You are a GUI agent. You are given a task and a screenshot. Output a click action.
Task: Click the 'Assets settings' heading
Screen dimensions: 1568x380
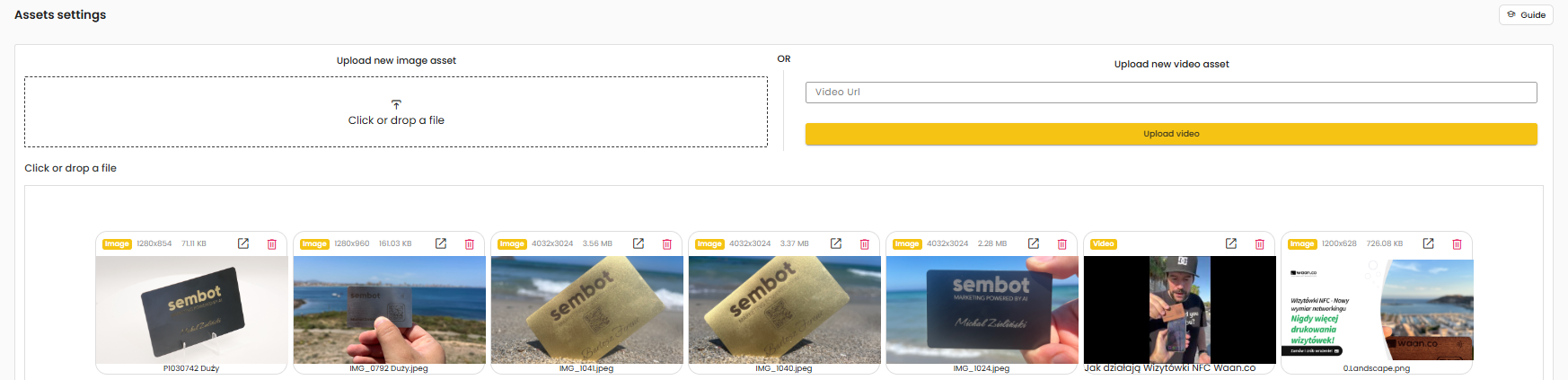60,15
